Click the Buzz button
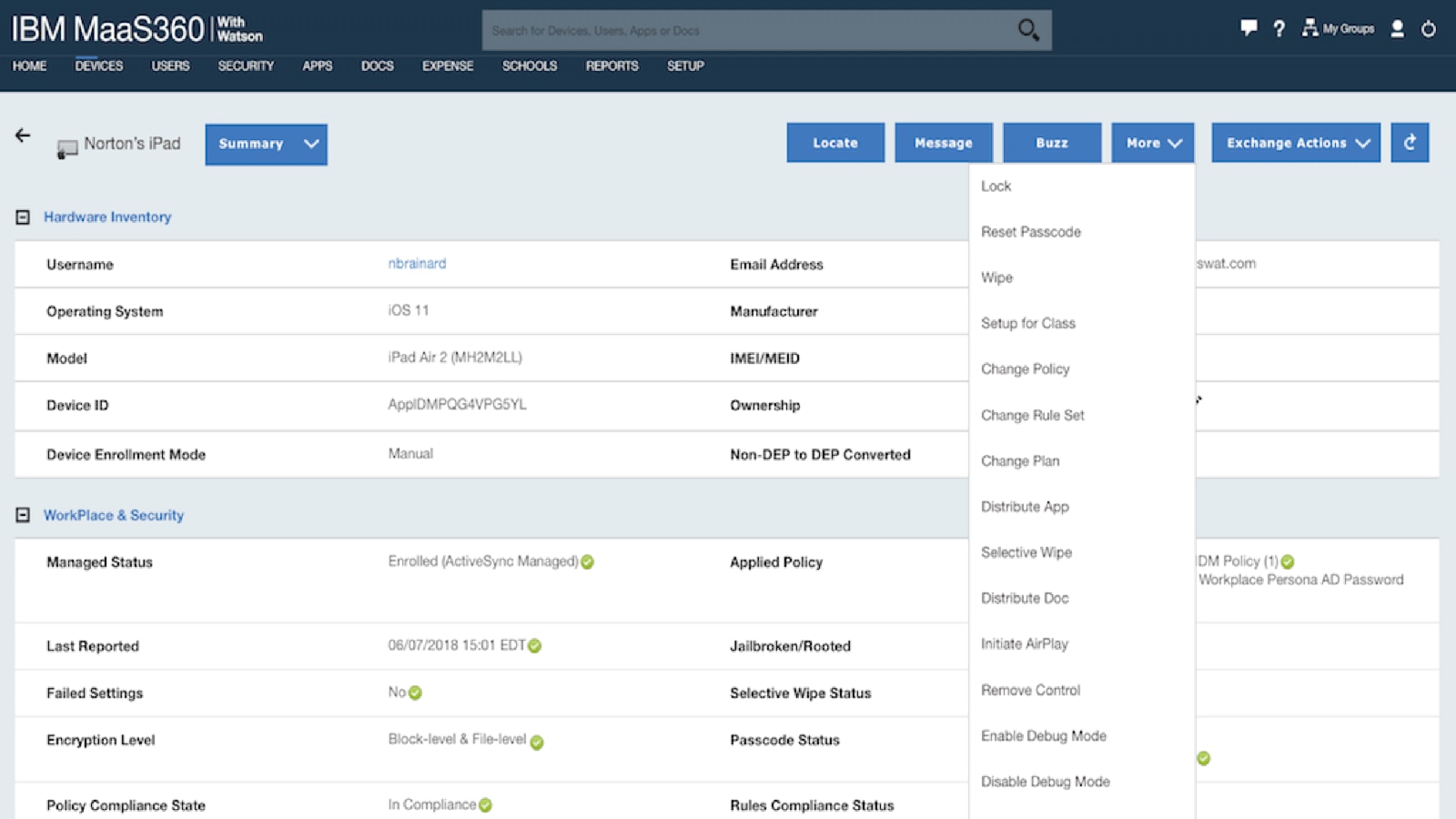 [x=1052, y=143]
